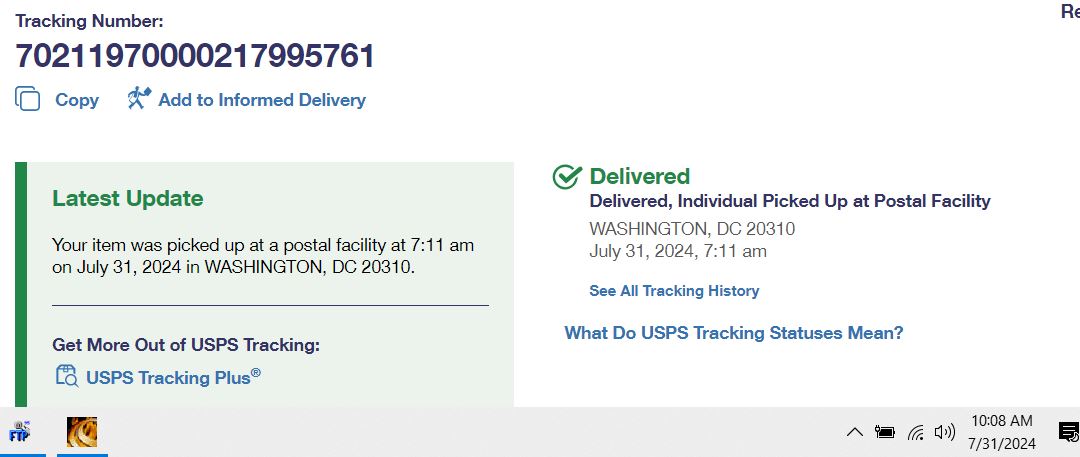The width and height of the screenshot is (1080, 457).
Task: Open See All Tracking History
Action: click(x=674, y=291)
